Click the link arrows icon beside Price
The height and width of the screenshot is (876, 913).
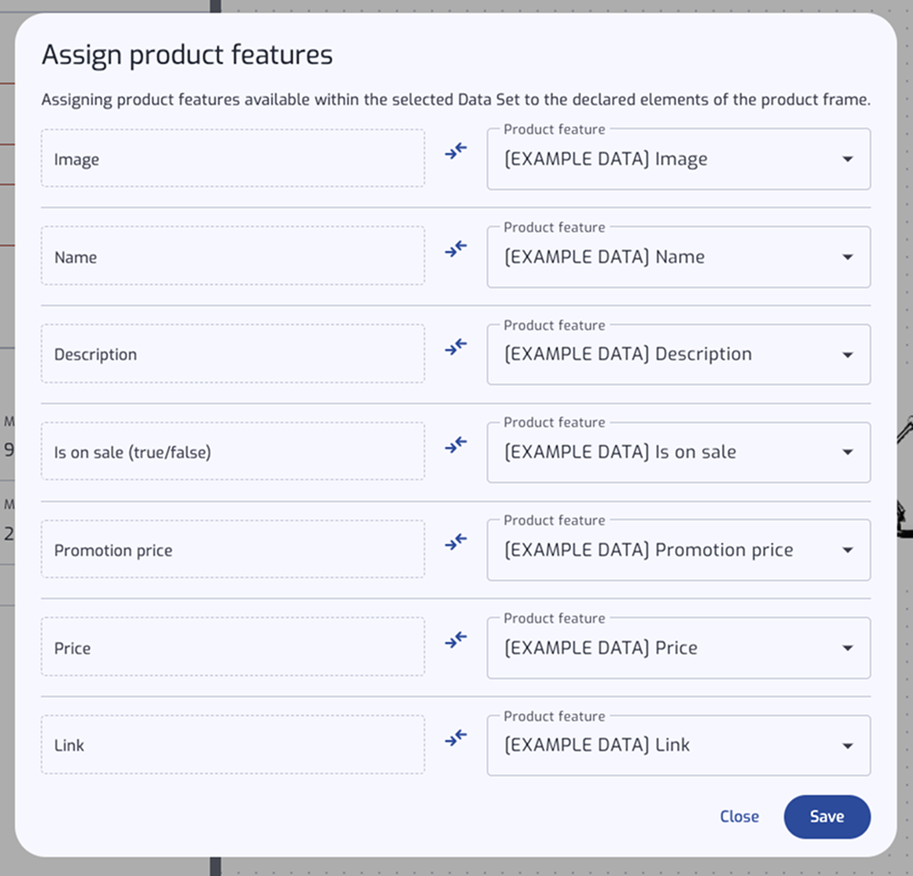tap(456, 640)
